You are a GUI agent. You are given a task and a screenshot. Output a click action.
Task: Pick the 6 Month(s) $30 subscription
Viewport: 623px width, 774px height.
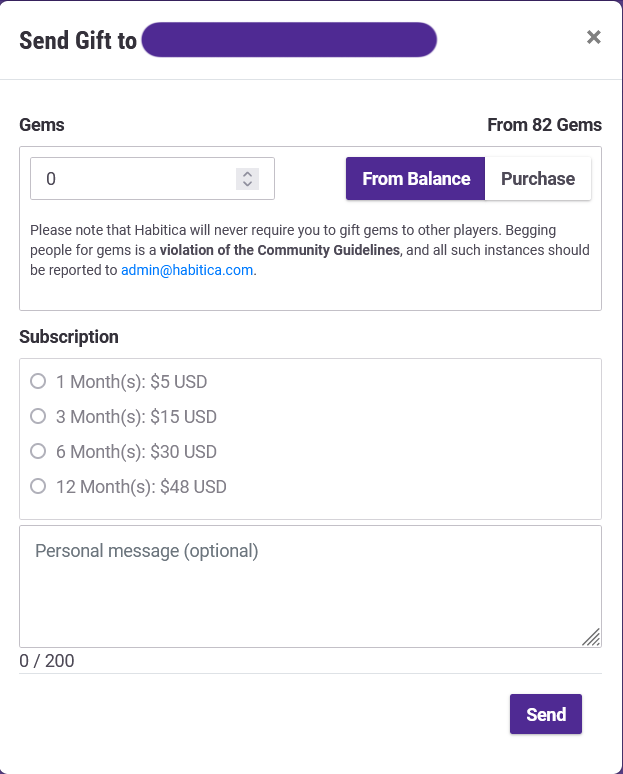click(38, 451)
